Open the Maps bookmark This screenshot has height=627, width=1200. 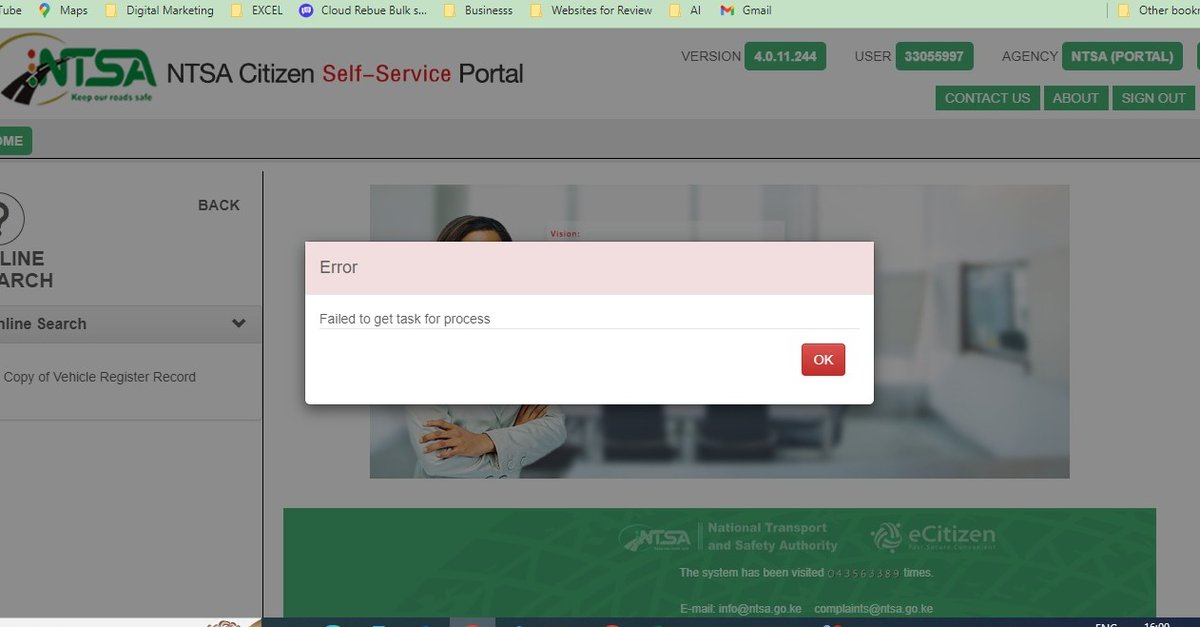coord(63,11)
